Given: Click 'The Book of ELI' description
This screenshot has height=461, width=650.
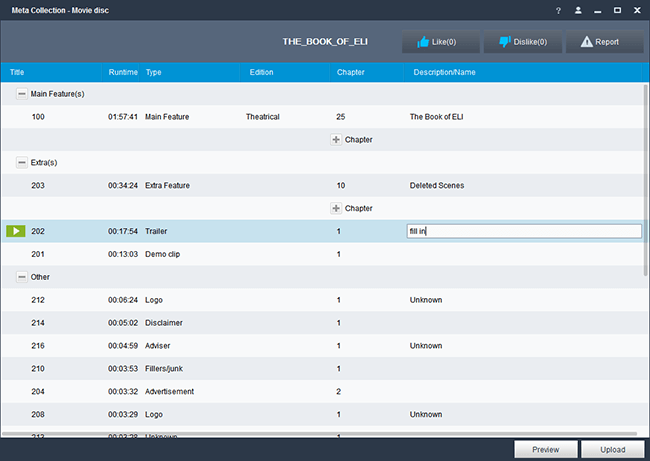Looking at the screenshot, I should click(436, 117).
